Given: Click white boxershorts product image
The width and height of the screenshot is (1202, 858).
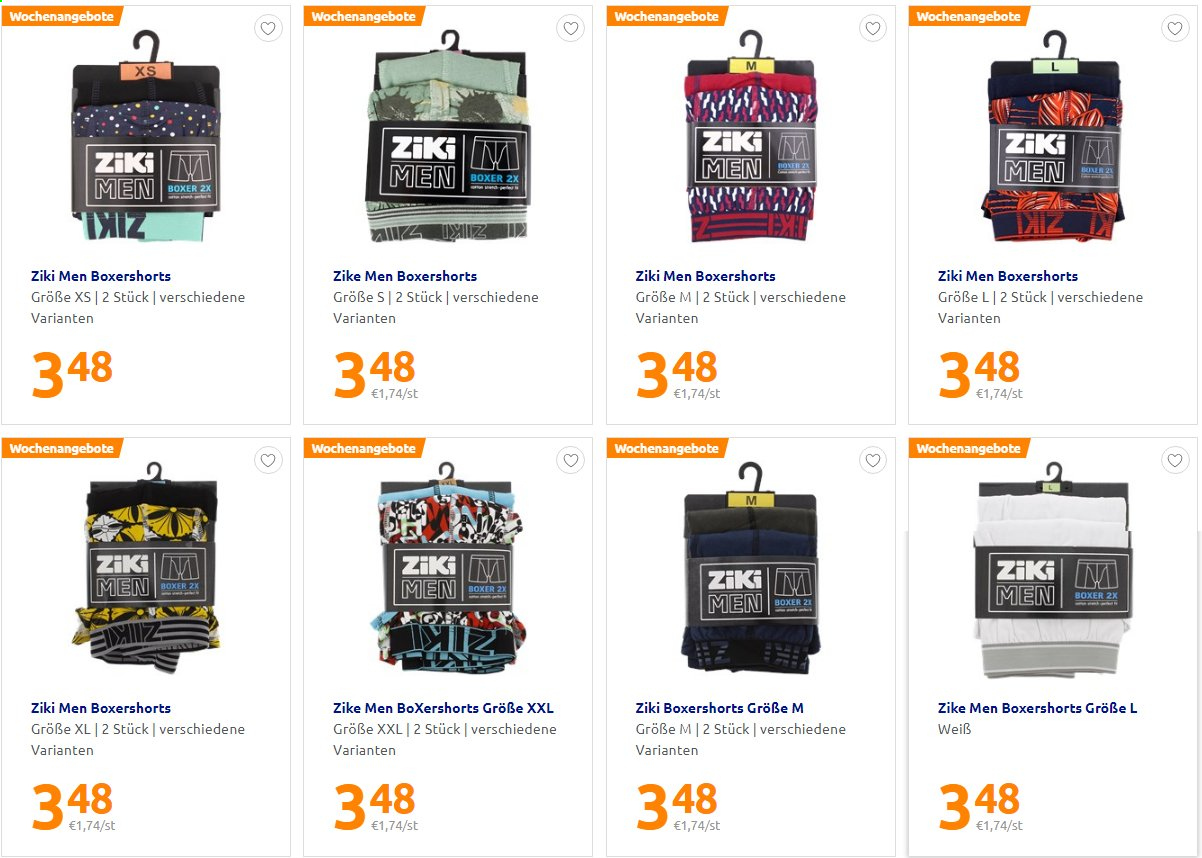Looking at the screenshot, I should pos(1052,570).
